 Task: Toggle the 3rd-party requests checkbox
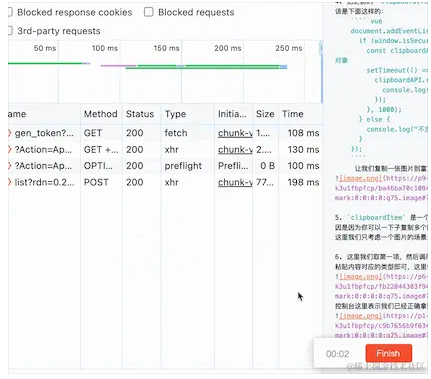(10, 31)
